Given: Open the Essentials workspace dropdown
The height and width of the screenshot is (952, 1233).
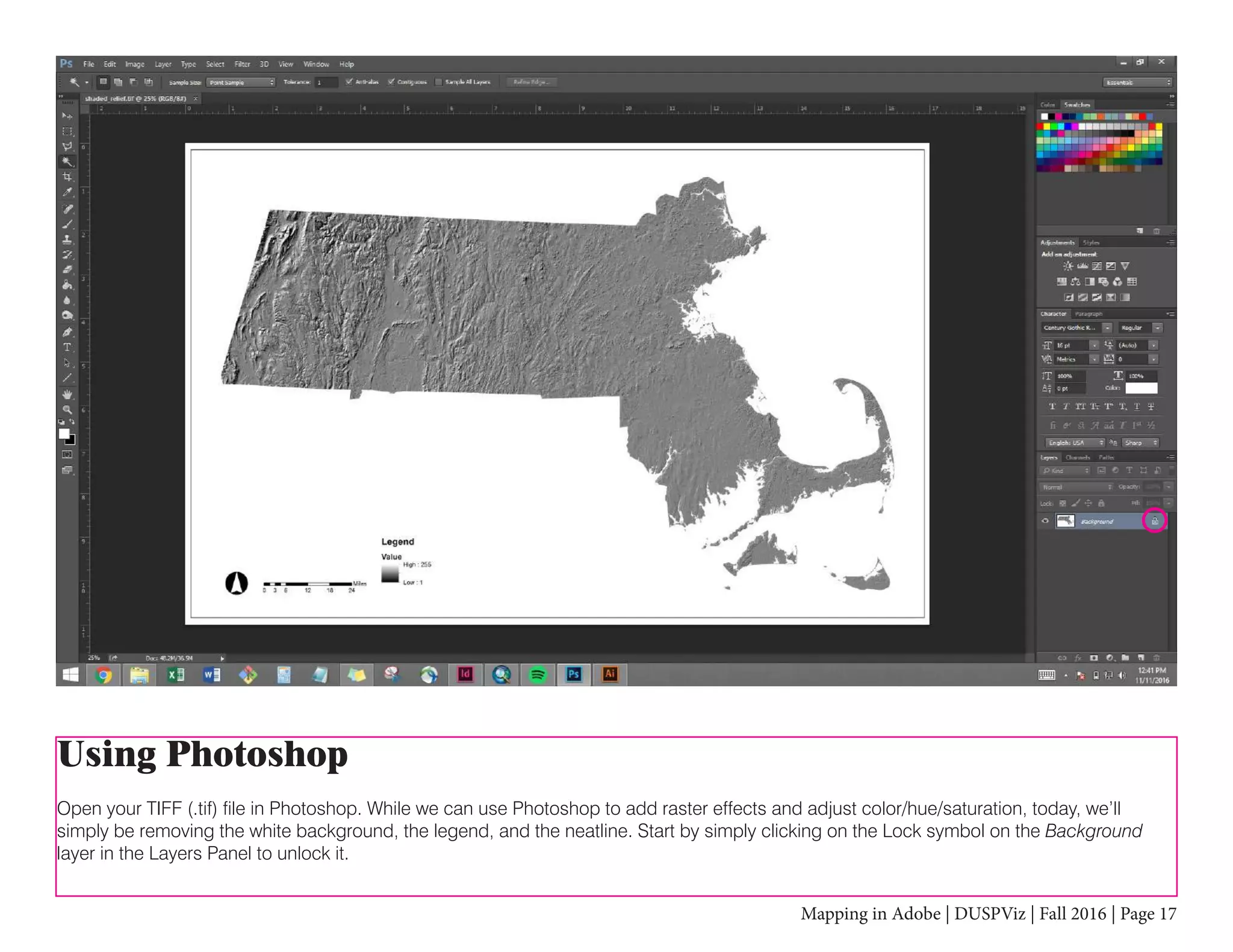Looking at the screenshot, I should pos(1137,82).
